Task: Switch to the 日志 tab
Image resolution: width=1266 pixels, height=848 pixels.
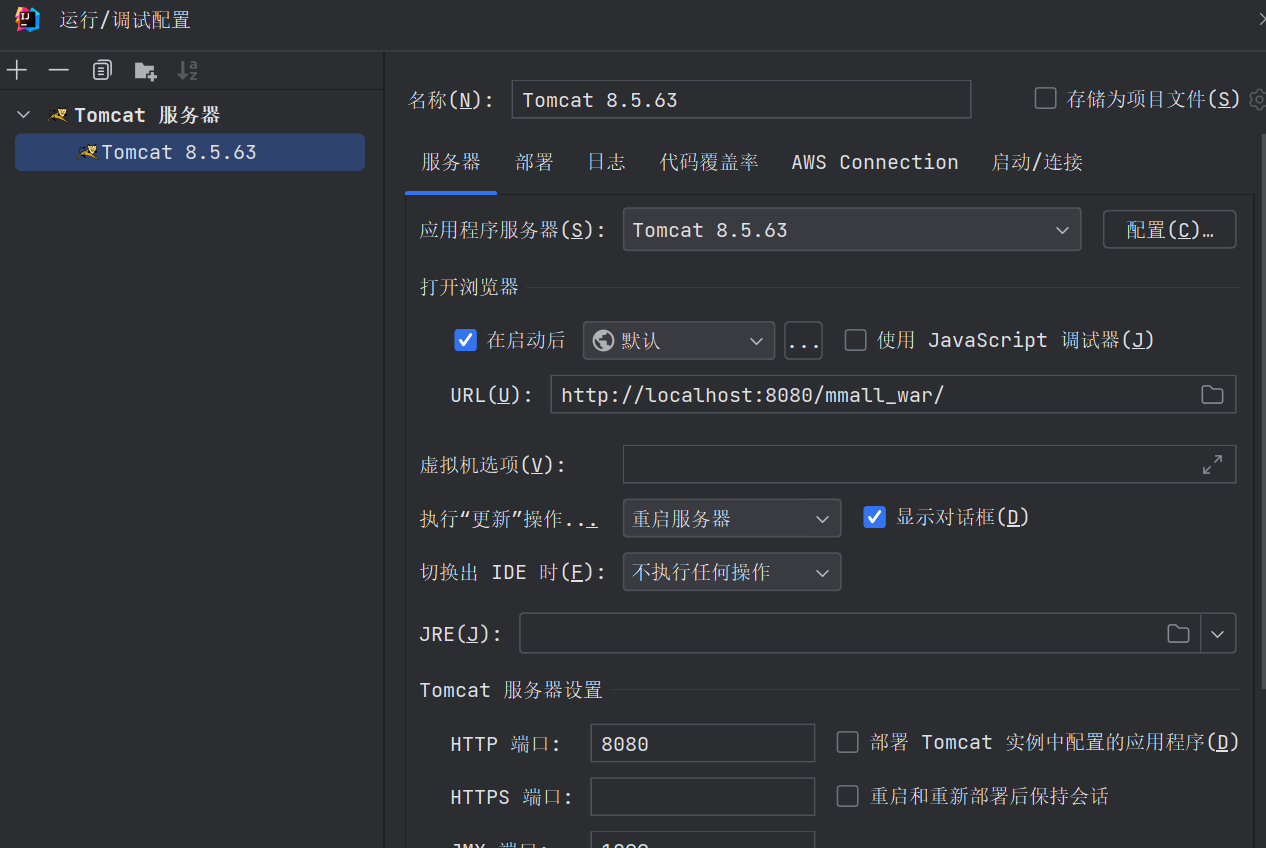Action: 606,162
